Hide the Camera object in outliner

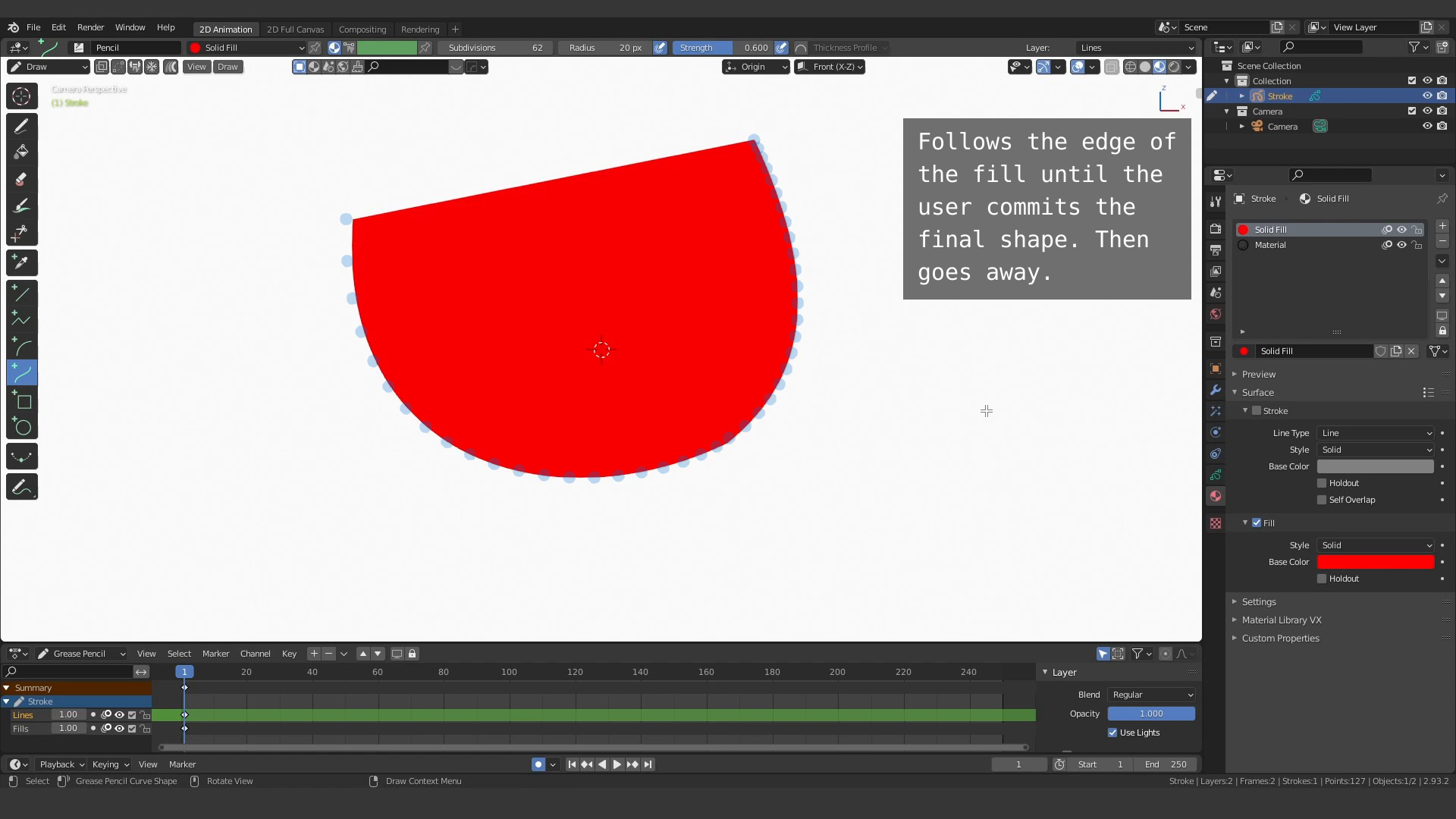(x=1427, y=127)
